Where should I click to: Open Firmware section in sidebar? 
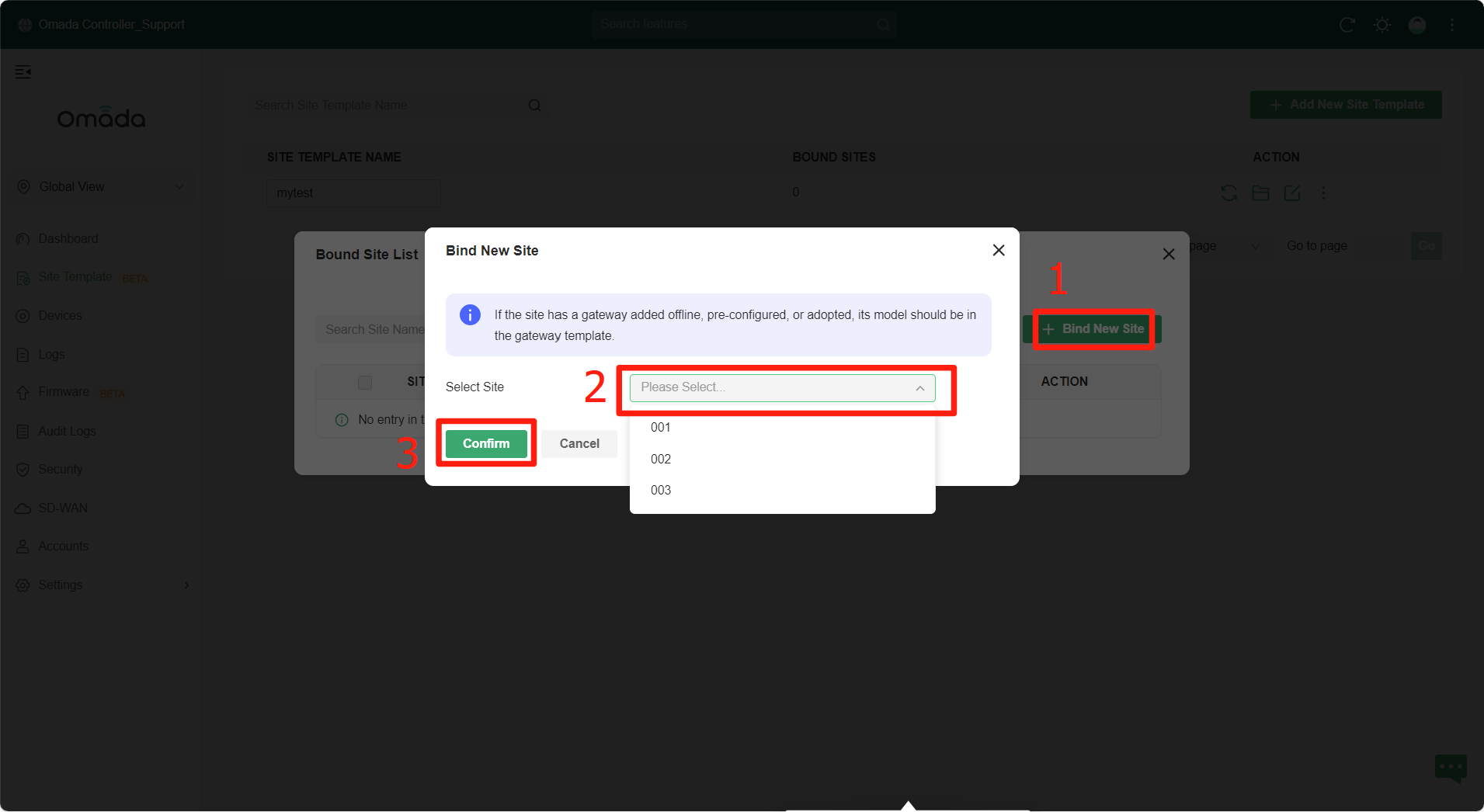64,392
